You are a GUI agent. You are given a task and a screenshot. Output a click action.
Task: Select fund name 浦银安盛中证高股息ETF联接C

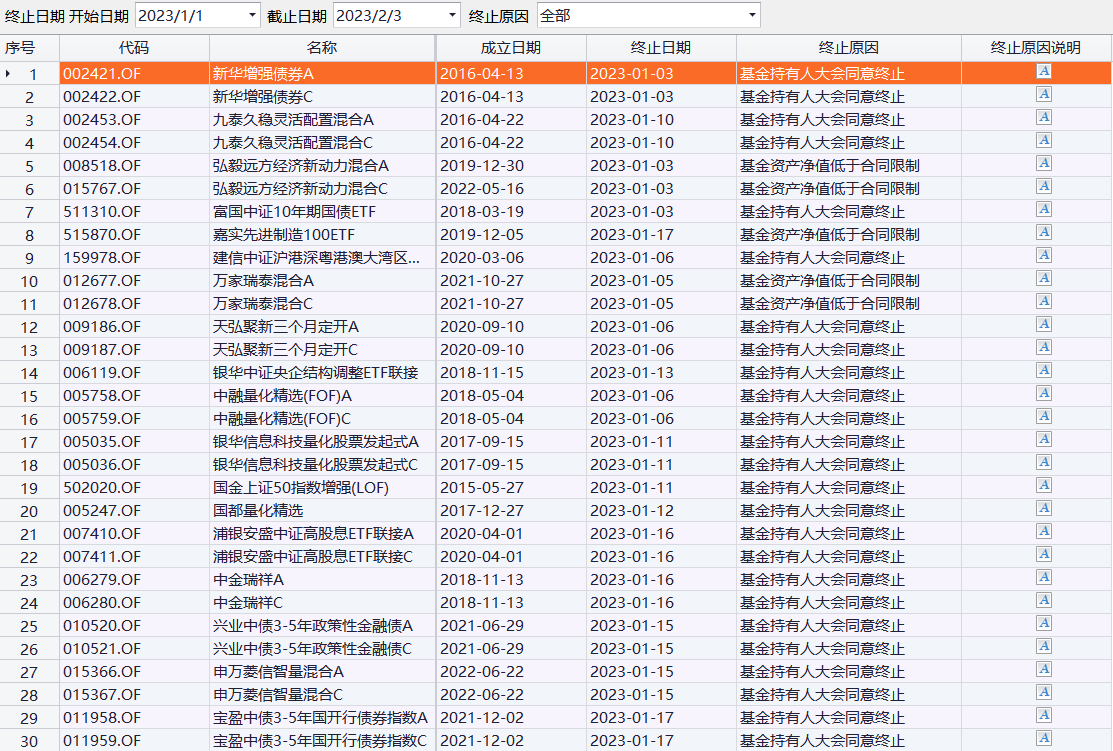[313, 557]
